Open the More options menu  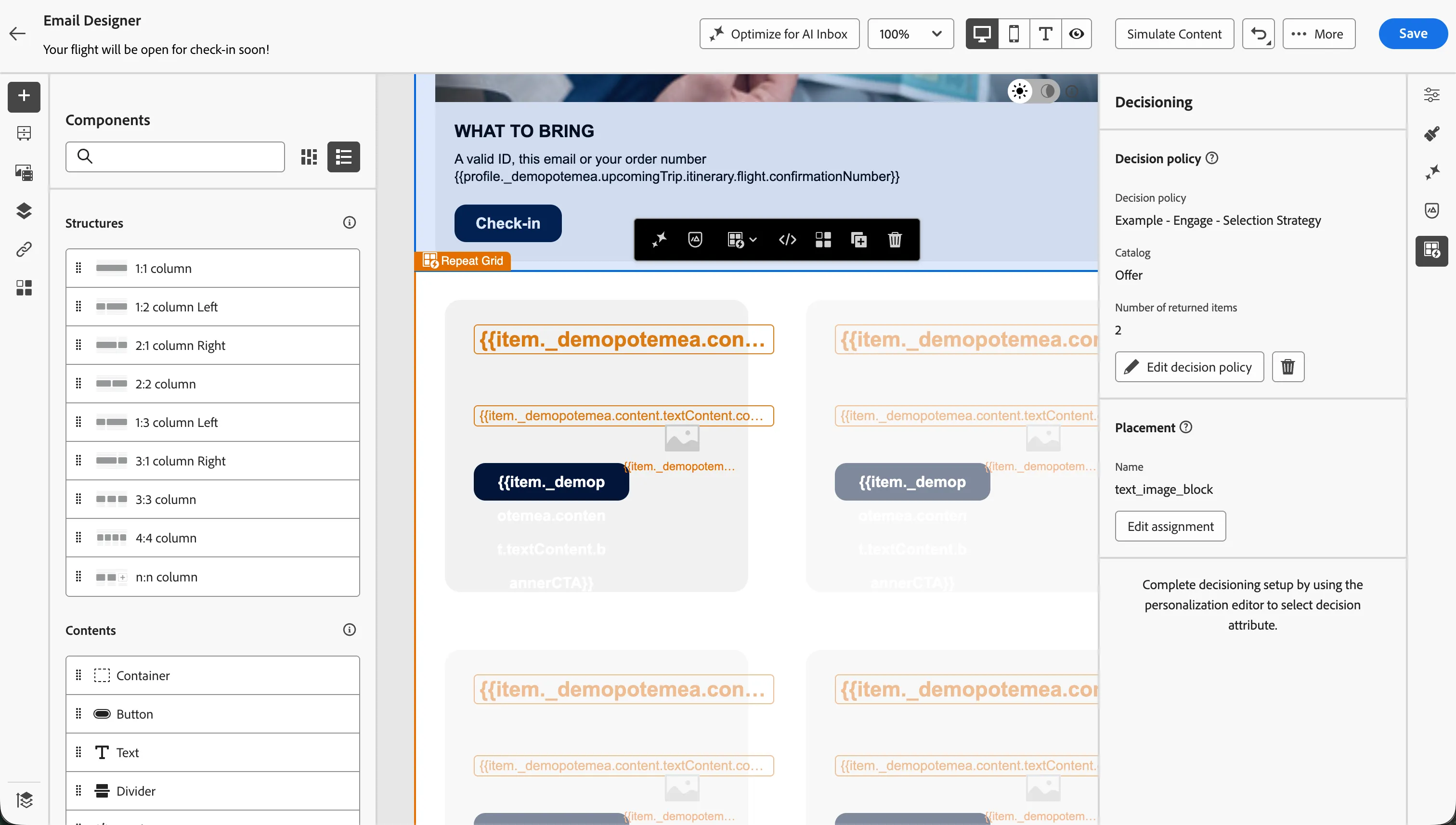[x=1318, y=34]
